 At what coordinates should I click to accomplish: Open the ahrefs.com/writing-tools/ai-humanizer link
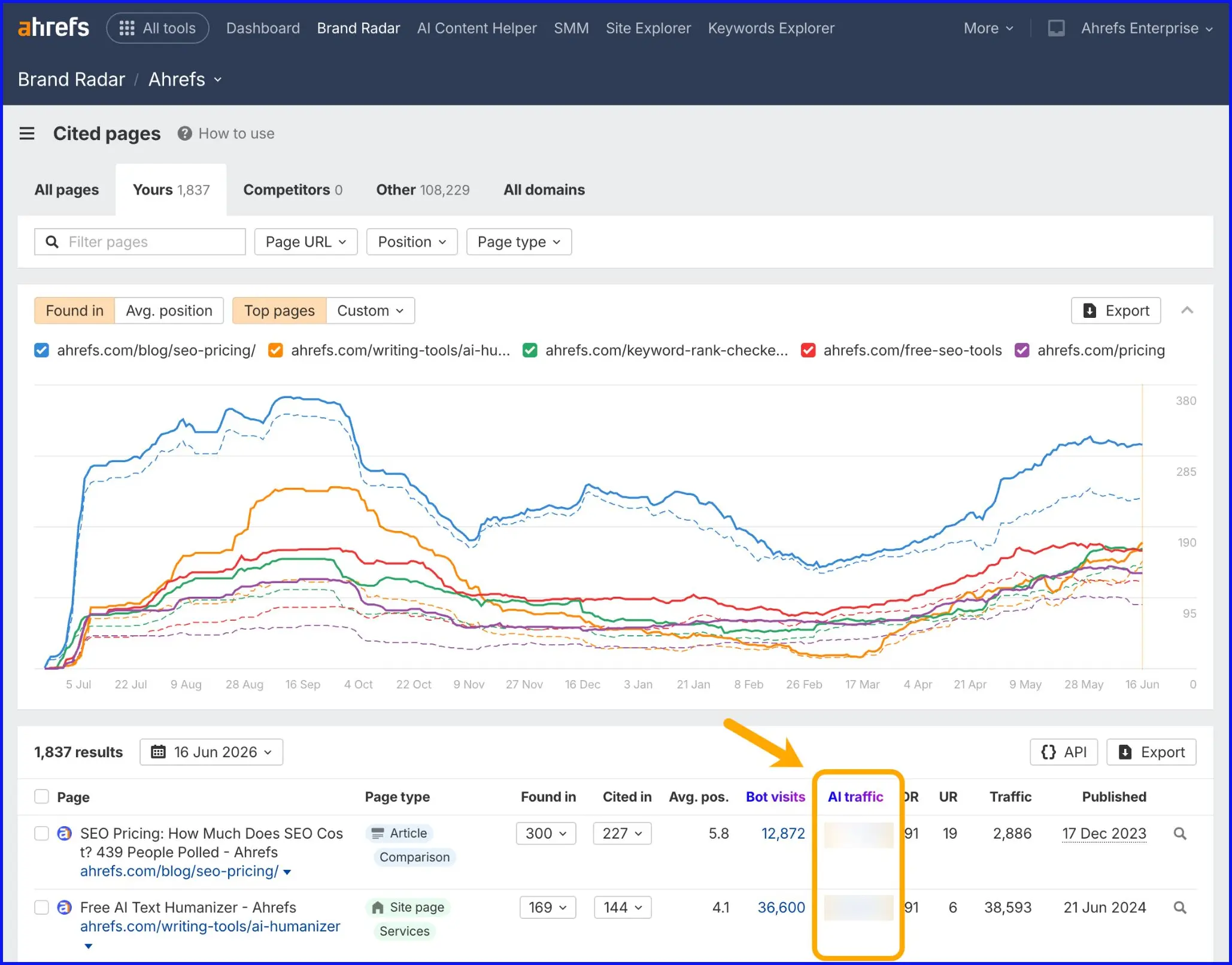210,926
